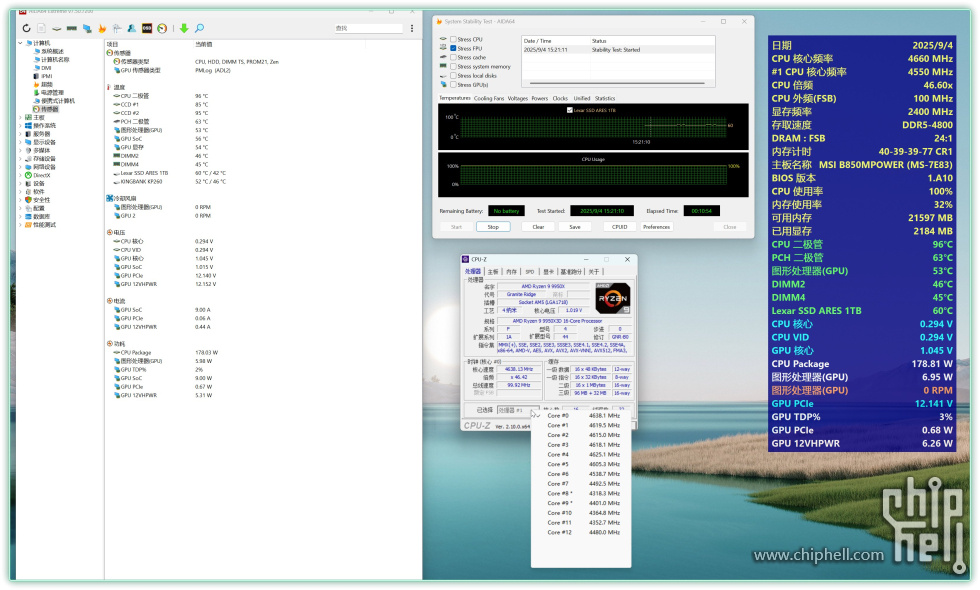Click the Ryzen logo in CPU-Z

(612, 298)
